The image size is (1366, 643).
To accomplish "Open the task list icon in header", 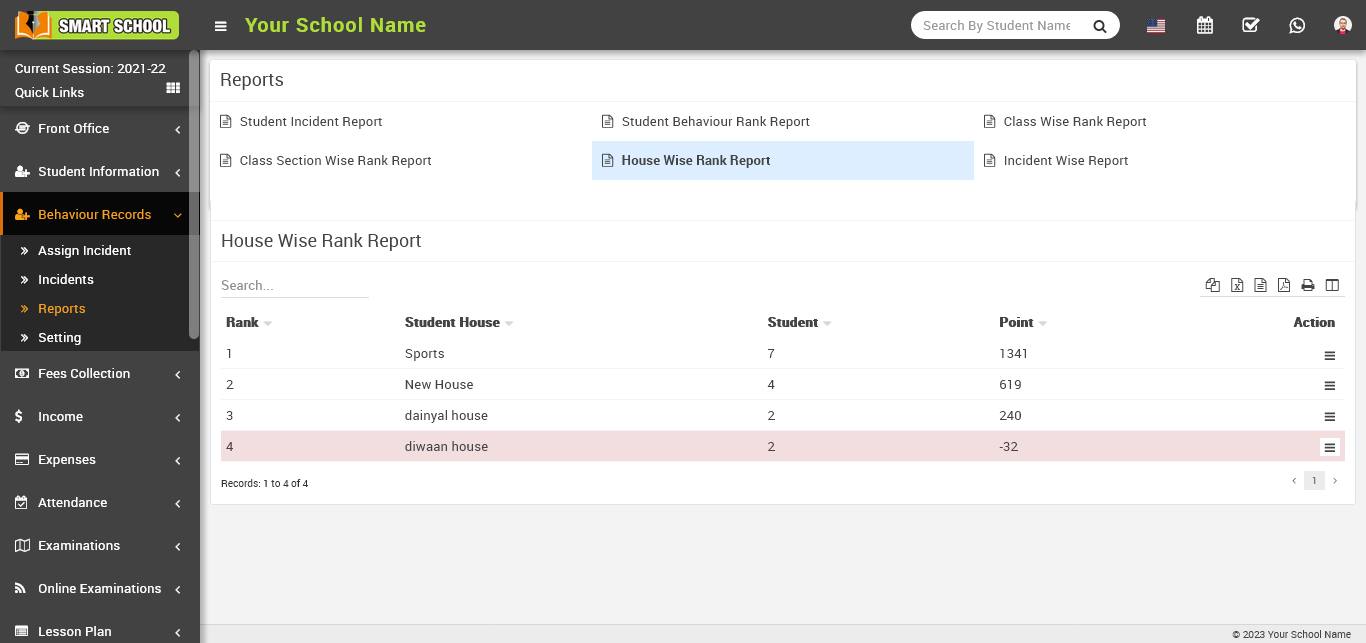I will pyautogui.click(x=1250, y=25).
